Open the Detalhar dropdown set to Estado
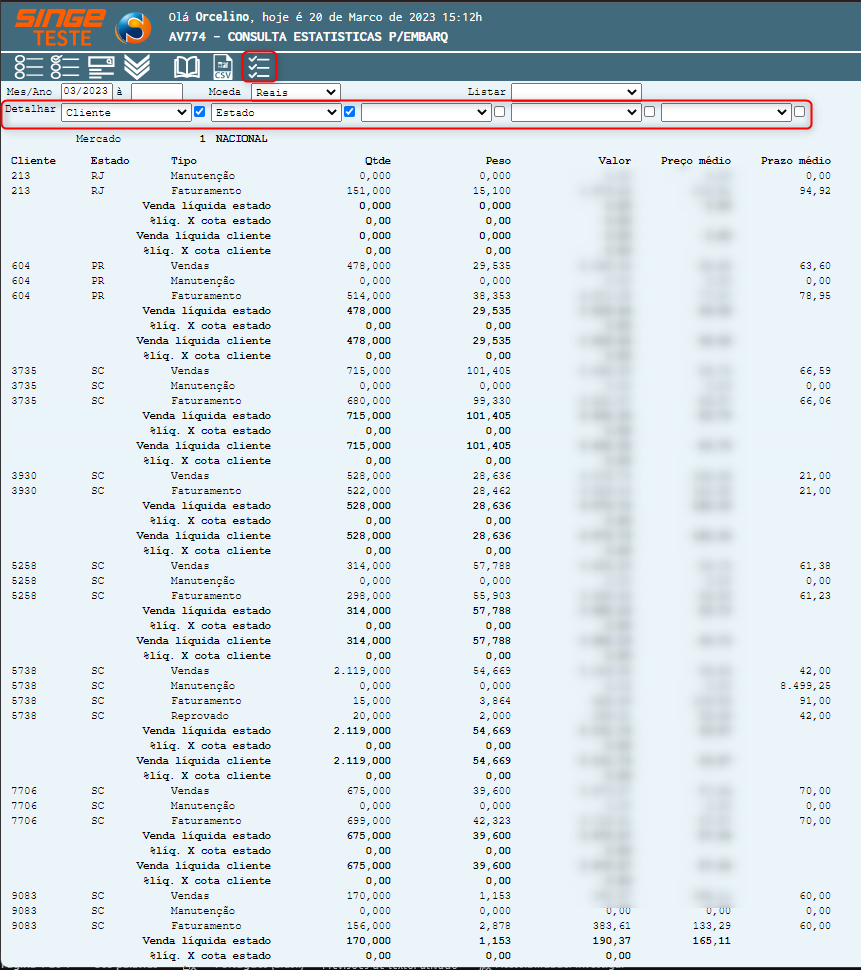This screenshot has height=970, width=861. click(x=276, y=113)
